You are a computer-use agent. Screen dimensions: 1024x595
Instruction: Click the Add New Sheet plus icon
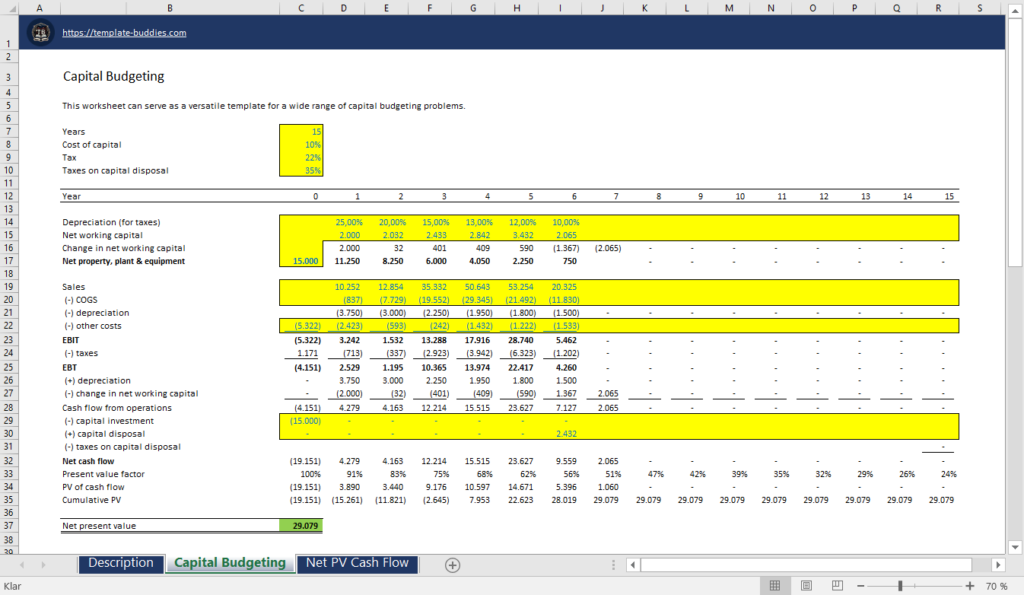(452, 565)
